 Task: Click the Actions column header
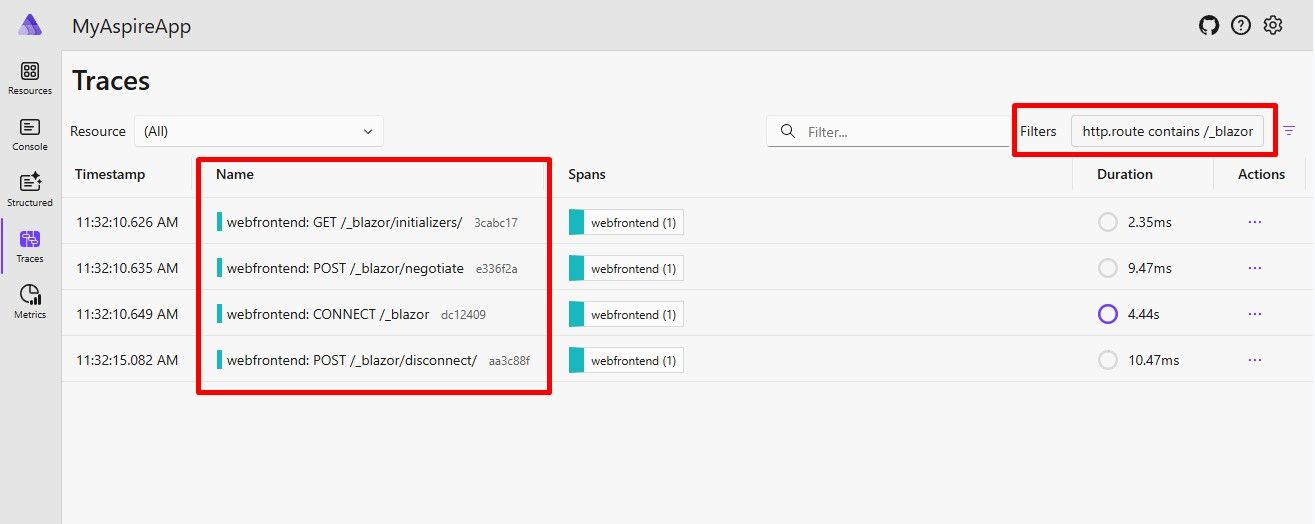click(1261, 174)
